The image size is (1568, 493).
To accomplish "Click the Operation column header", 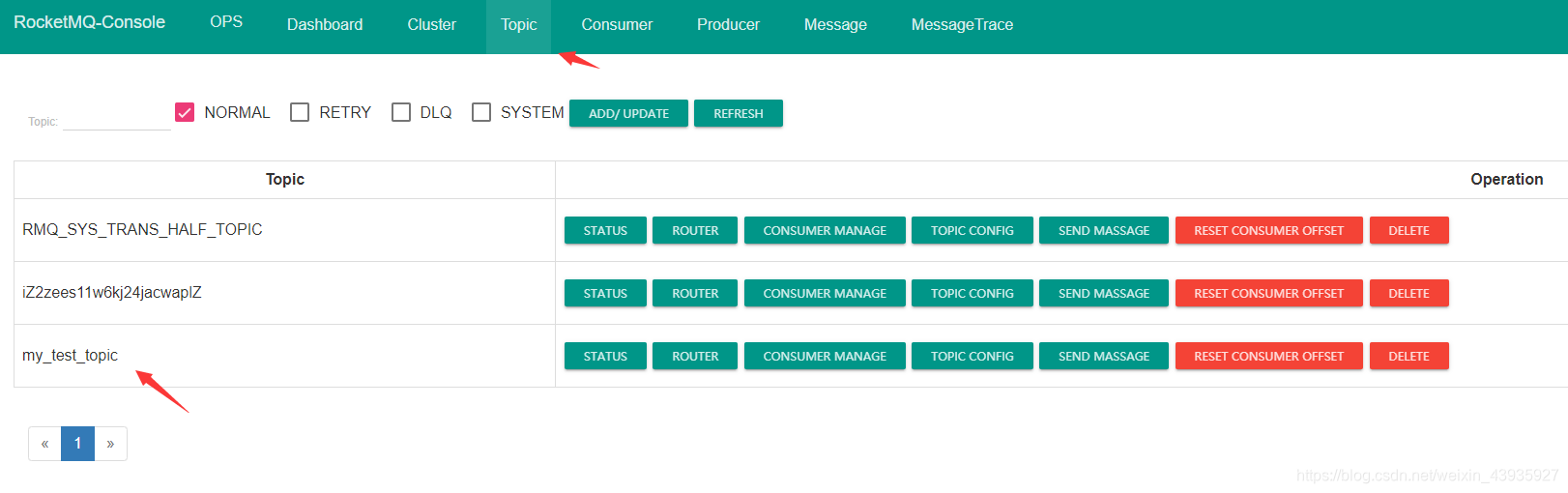I will [x=1506, y=179].
